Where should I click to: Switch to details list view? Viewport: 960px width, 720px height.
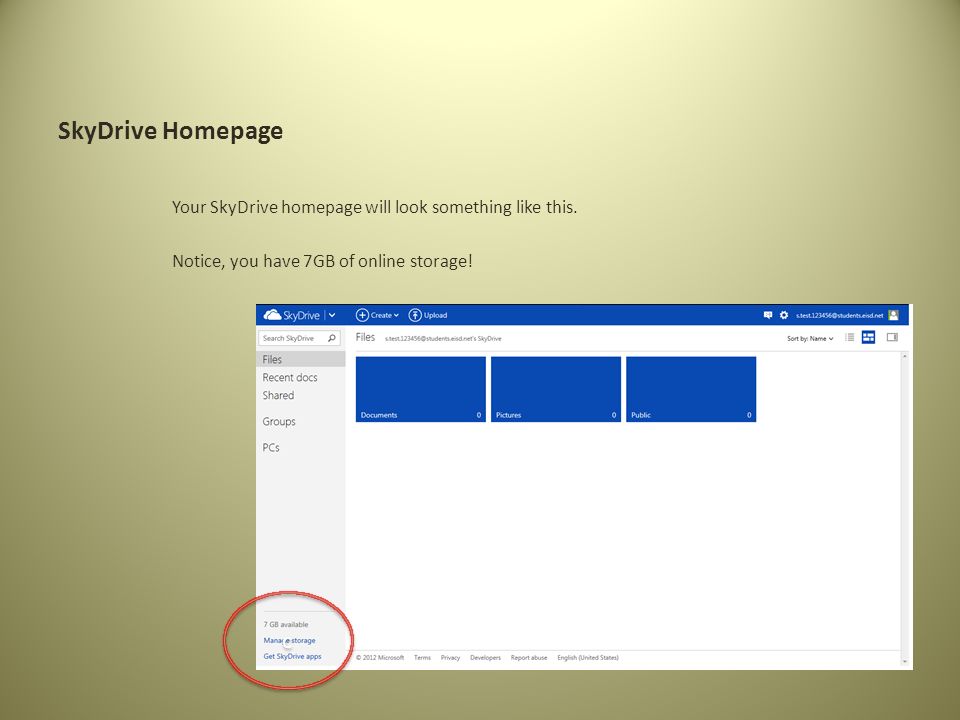point(850,337)
